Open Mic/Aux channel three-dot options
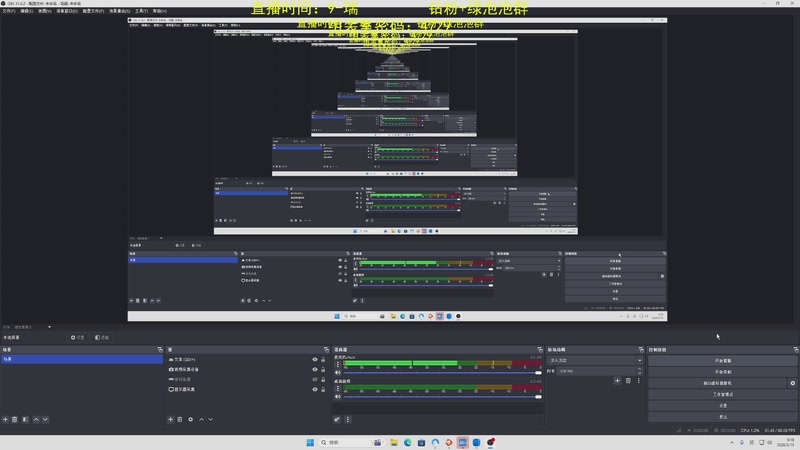 [337, 364]
